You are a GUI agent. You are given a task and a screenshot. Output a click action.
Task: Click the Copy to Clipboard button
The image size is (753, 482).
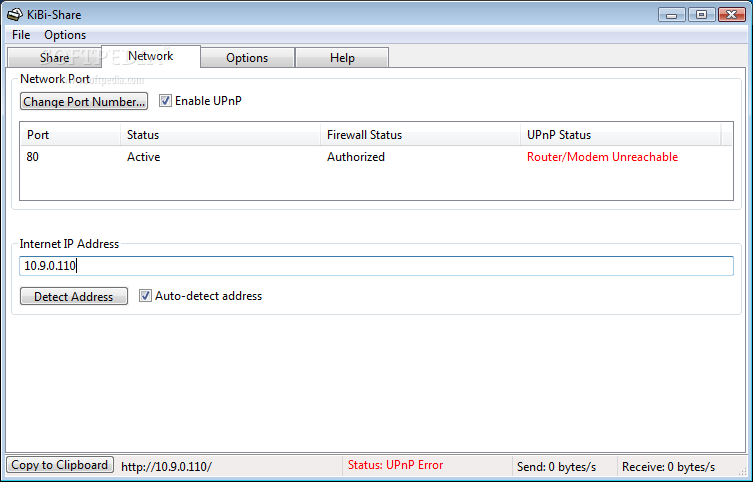click(60, 465)
